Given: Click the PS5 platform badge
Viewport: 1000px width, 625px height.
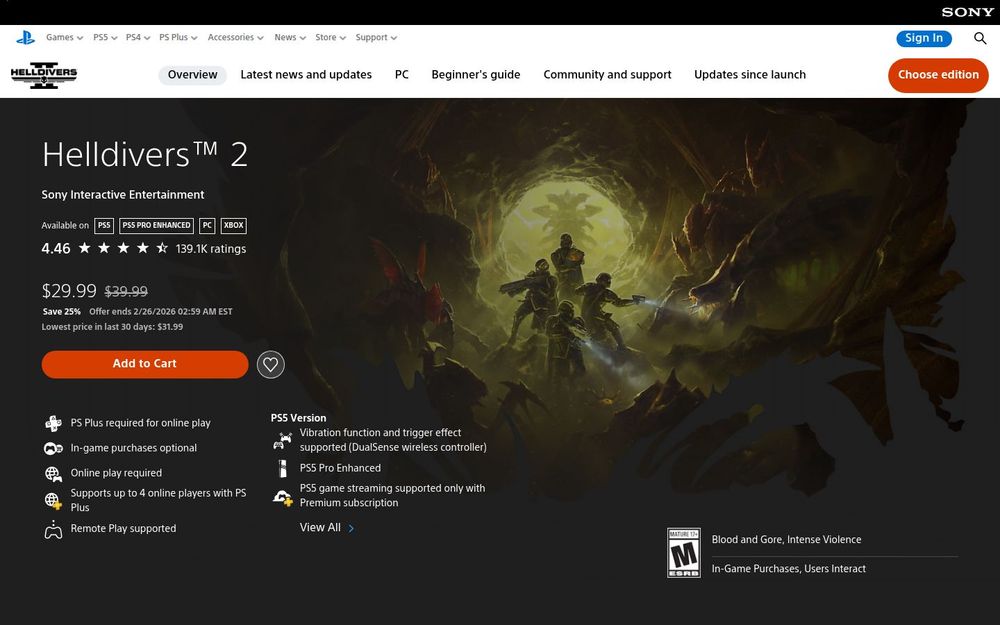Looking at the screenshot, I should pyautogui.click(x=104, y=225).
